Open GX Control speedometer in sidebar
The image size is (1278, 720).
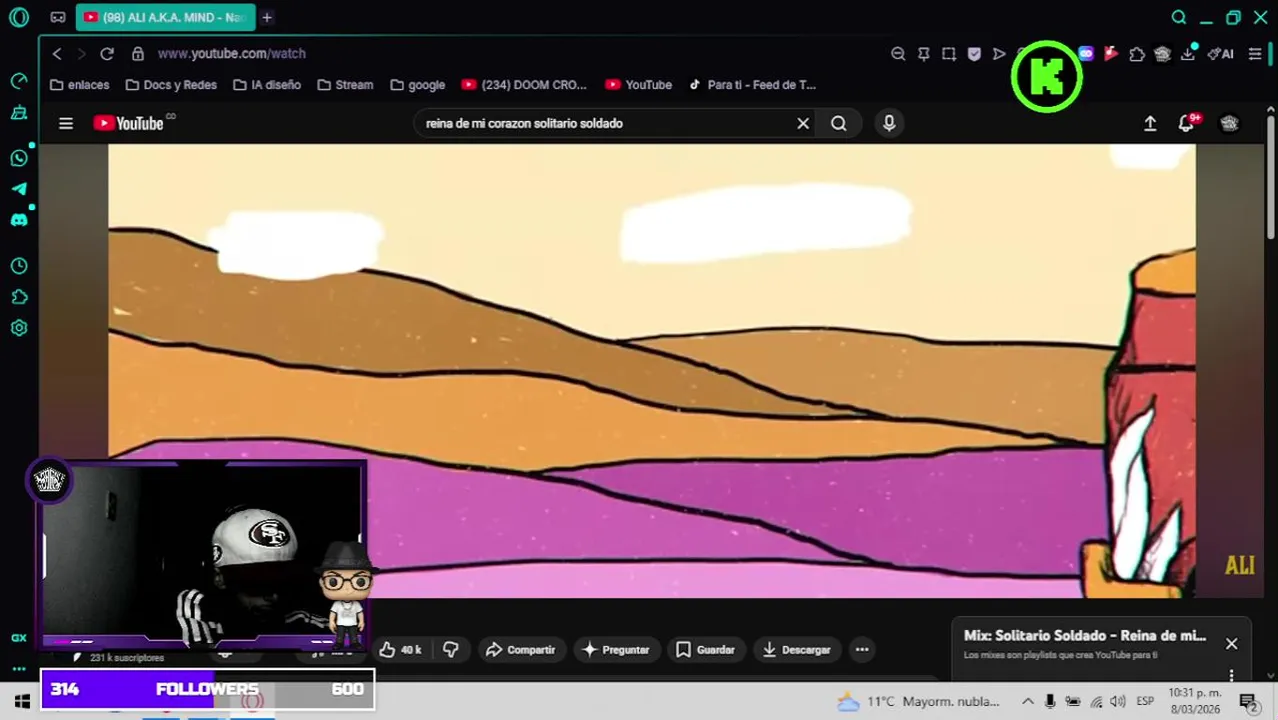(x=19, y=80)
